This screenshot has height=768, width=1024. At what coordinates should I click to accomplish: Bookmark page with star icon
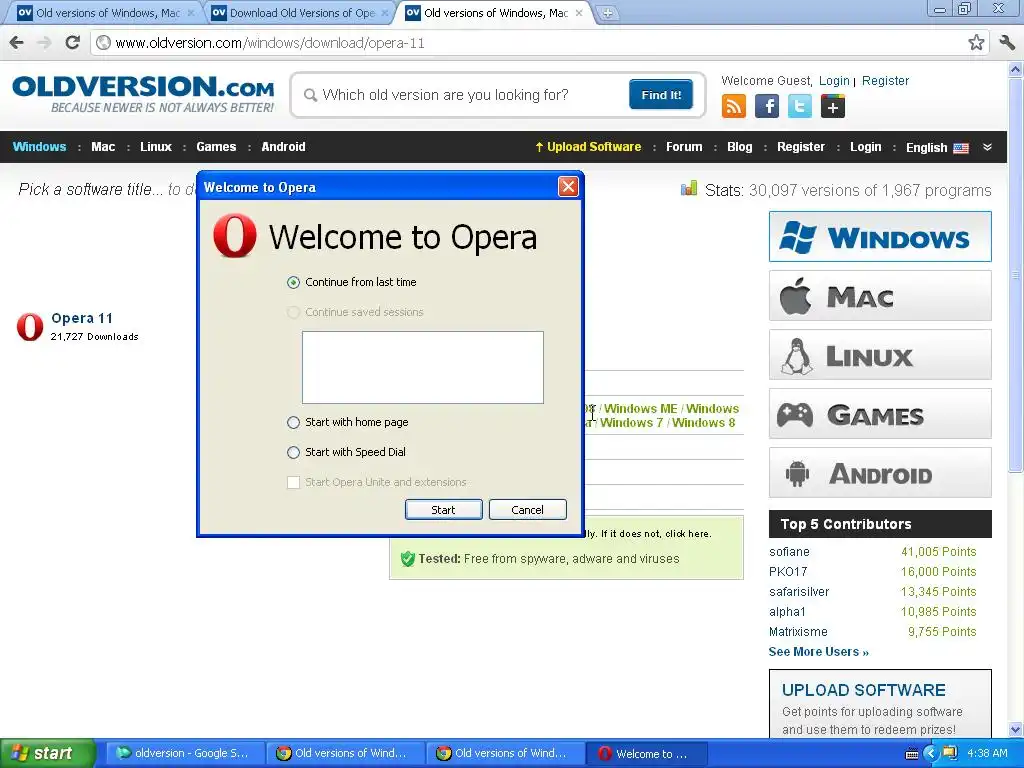(976, 43)
